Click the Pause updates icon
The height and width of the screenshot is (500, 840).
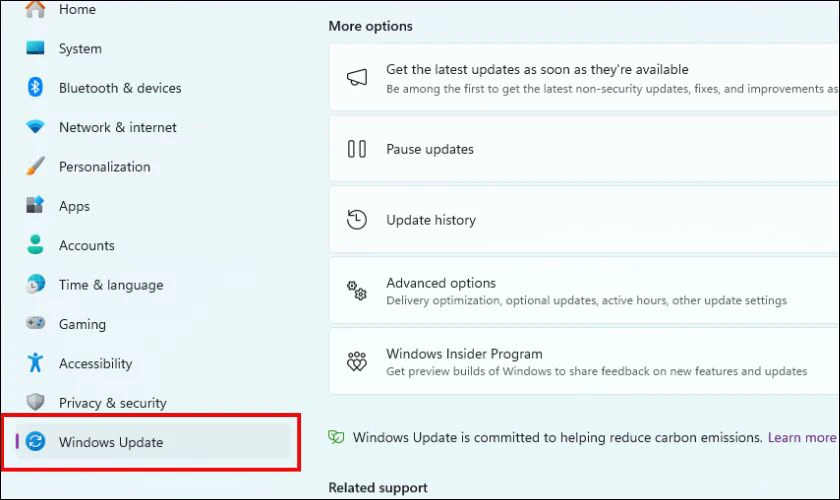(x=357, y=149)
